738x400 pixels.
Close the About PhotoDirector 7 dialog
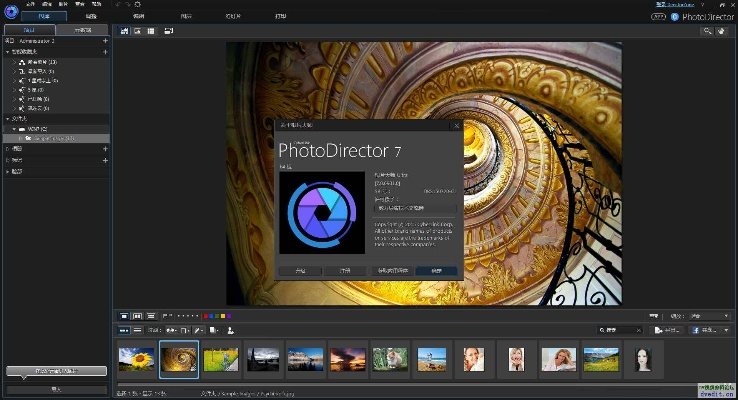click(456, 126)
